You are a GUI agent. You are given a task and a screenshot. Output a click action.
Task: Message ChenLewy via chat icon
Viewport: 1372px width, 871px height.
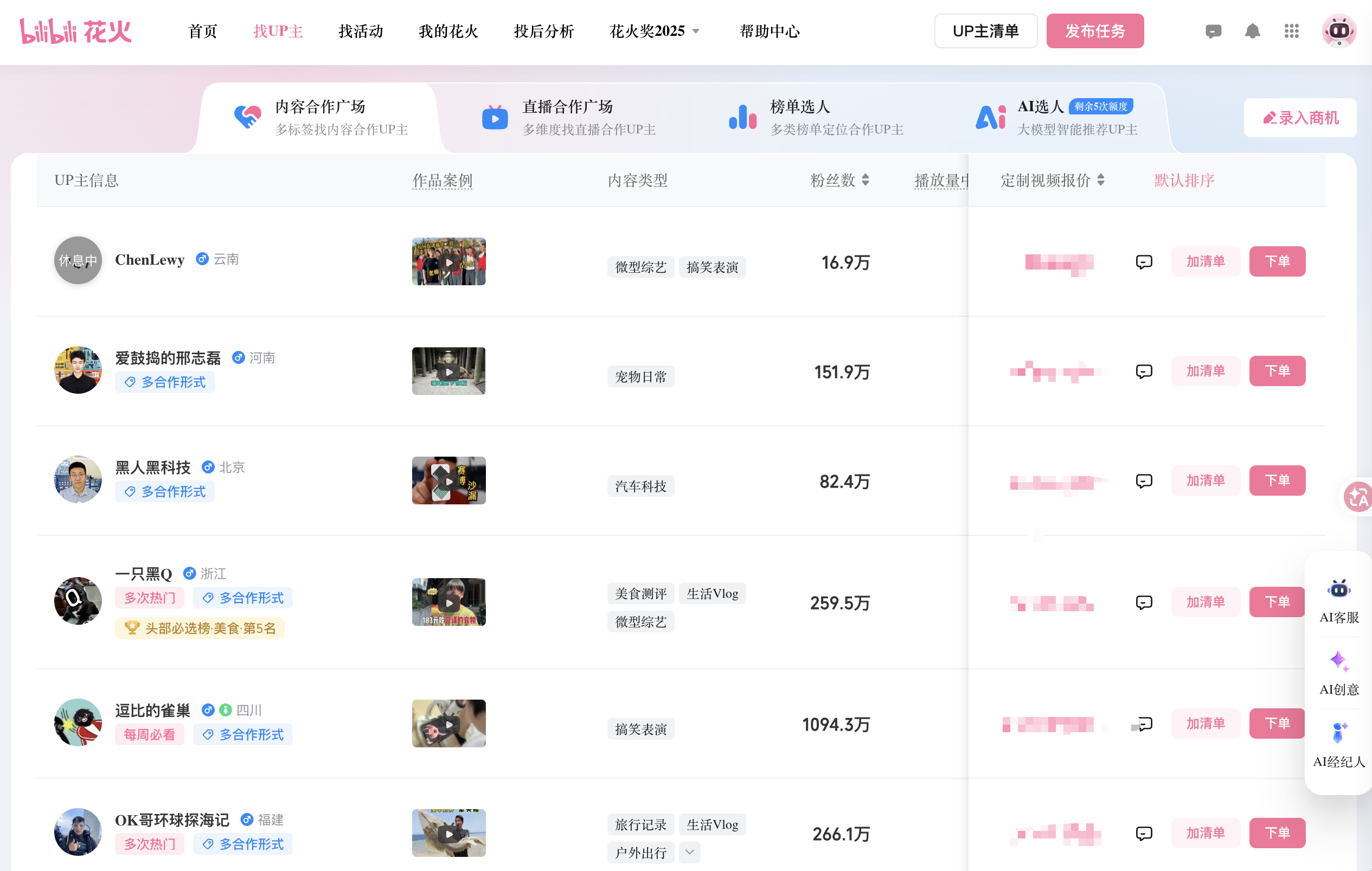pyautogui.click(x=1144, y=261)
